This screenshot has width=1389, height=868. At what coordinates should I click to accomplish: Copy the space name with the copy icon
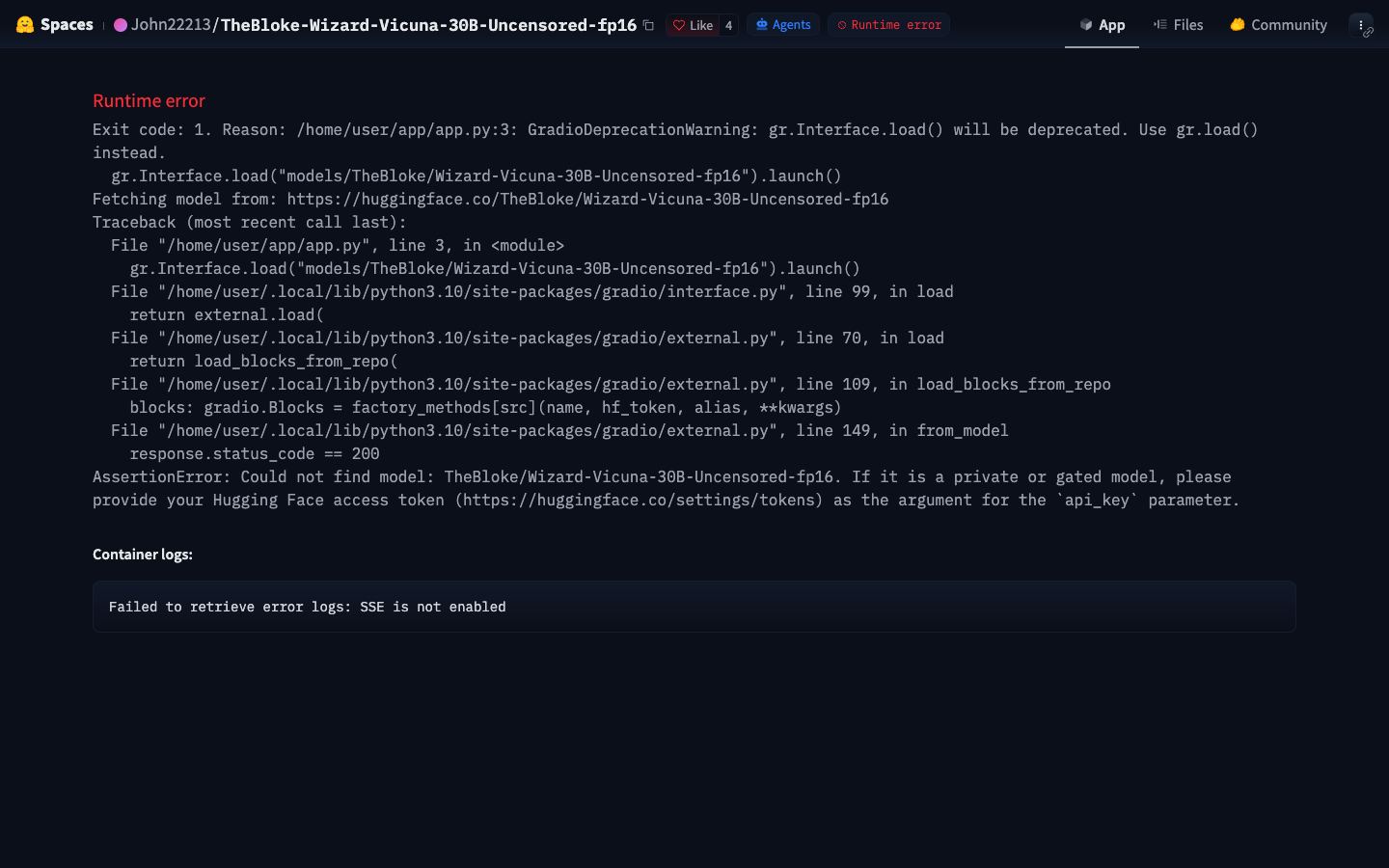[x=648, y=25]
